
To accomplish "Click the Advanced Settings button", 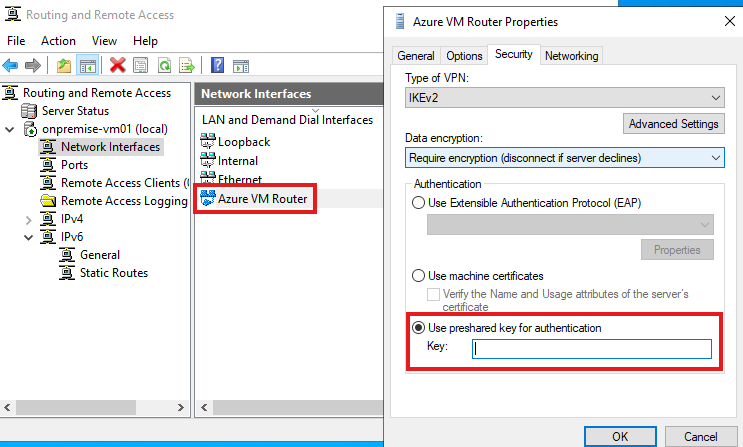I will [673, 124].
